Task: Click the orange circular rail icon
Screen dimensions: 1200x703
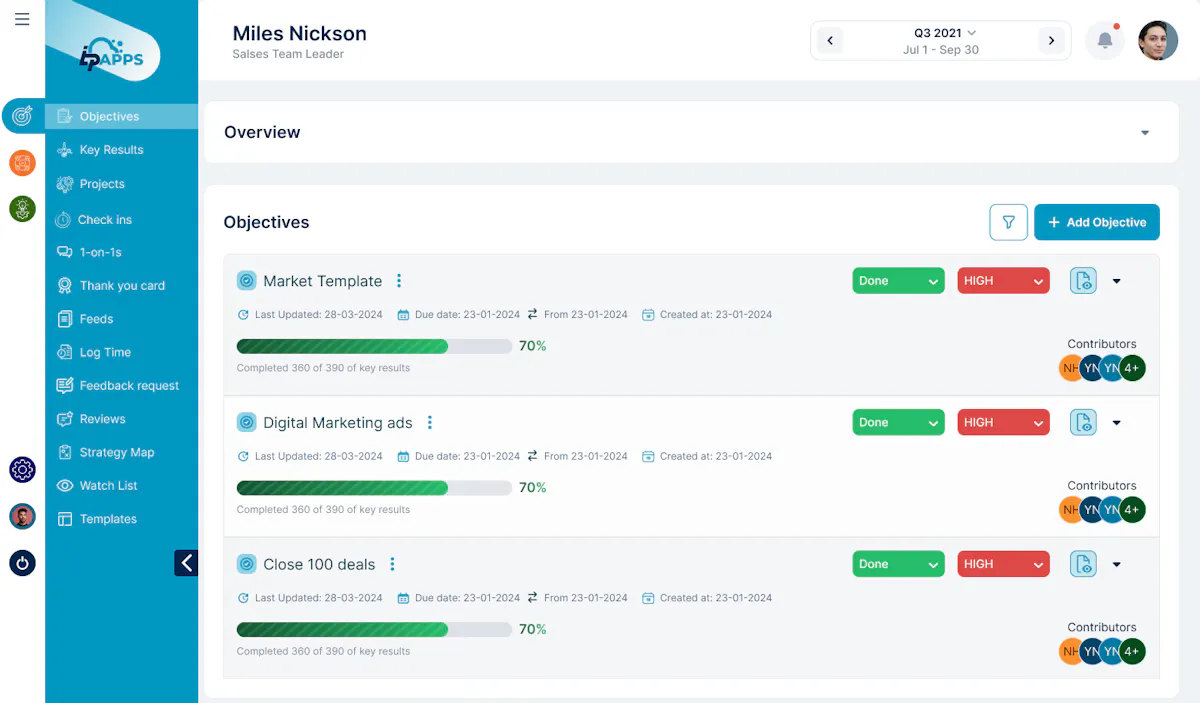Action: (22, 162)
